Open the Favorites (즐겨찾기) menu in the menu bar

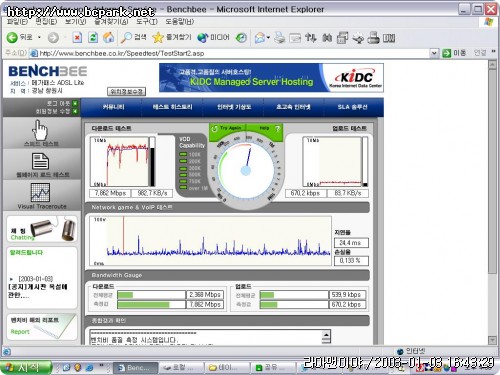[x=111, y=22]
